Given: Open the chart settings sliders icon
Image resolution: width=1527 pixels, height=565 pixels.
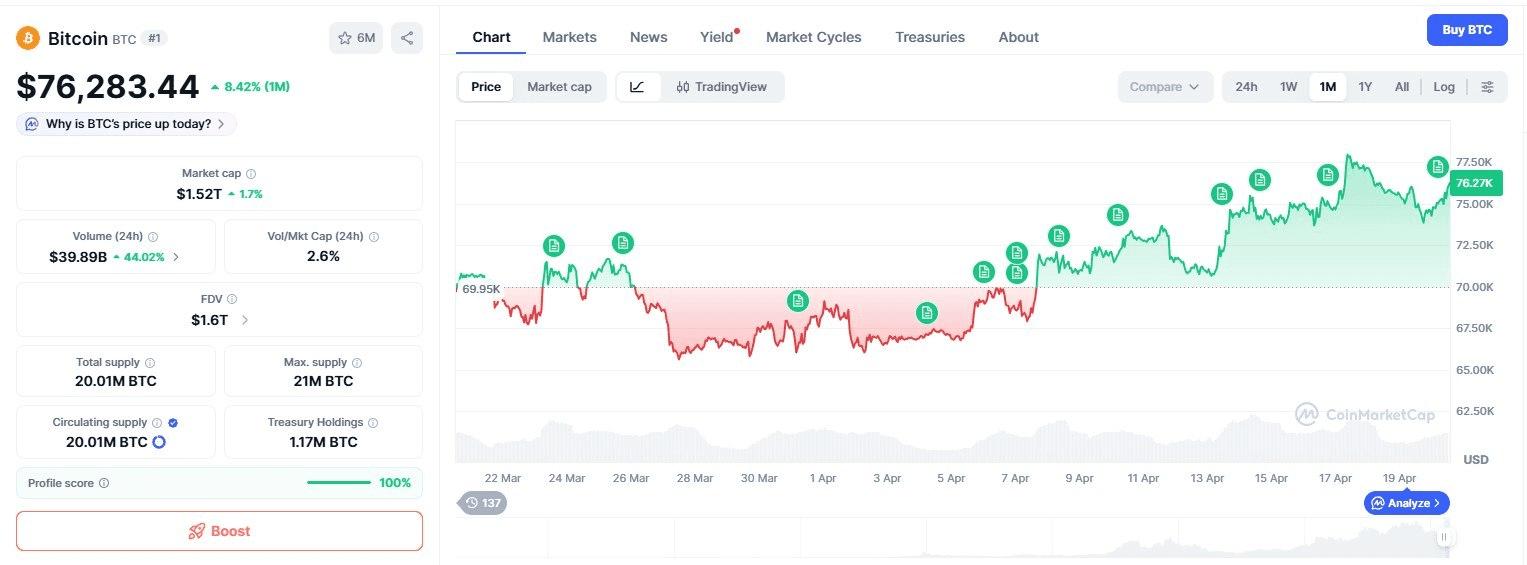Looking at the screenshot, I should [x=1487, y=87].
